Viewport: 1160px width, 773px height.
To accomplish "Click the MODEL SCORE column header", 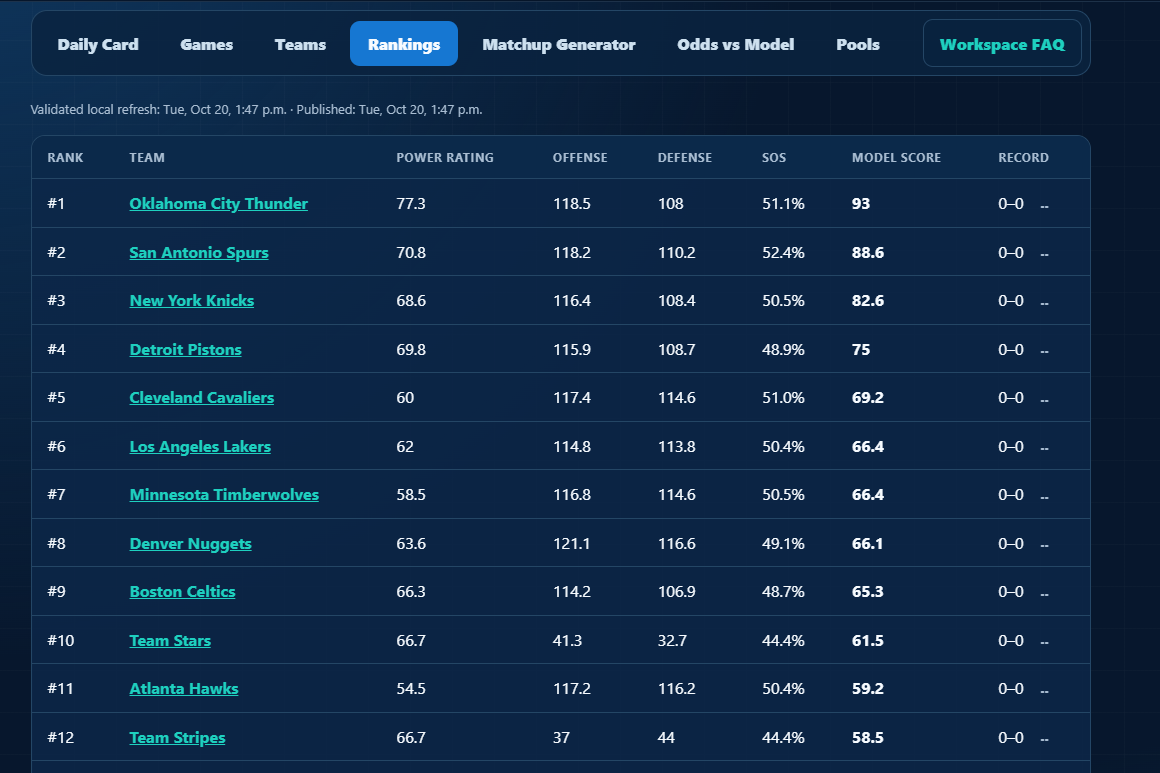I will pos(897,158).
